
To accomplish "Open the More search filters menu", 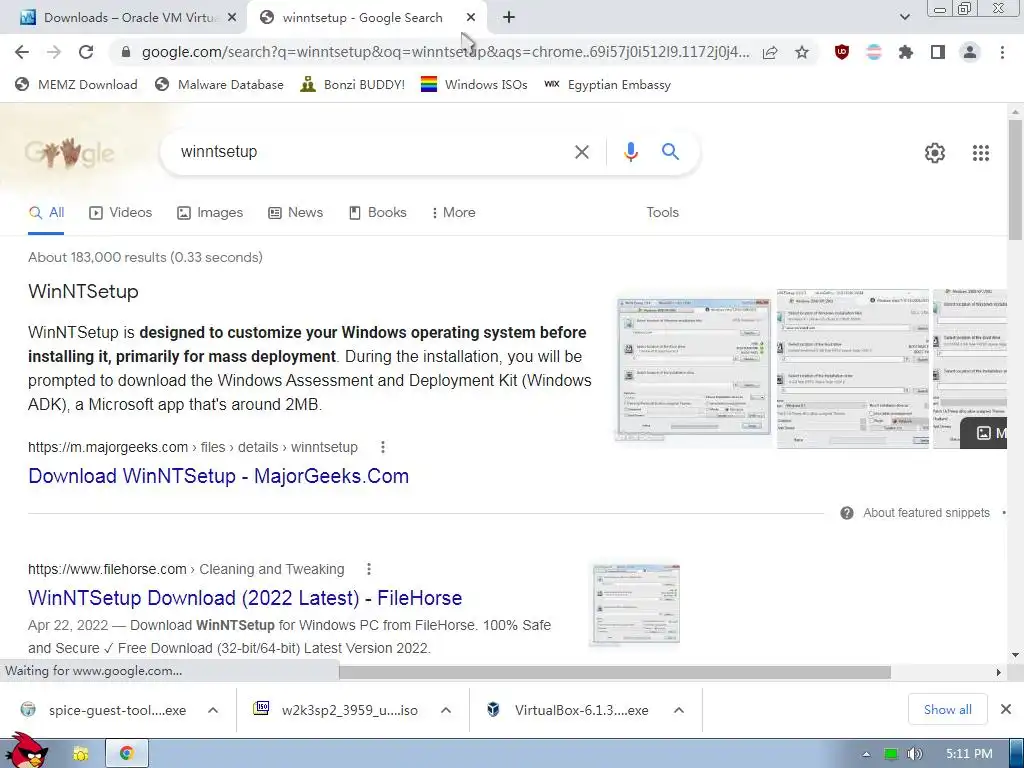I will click(453, 213).
